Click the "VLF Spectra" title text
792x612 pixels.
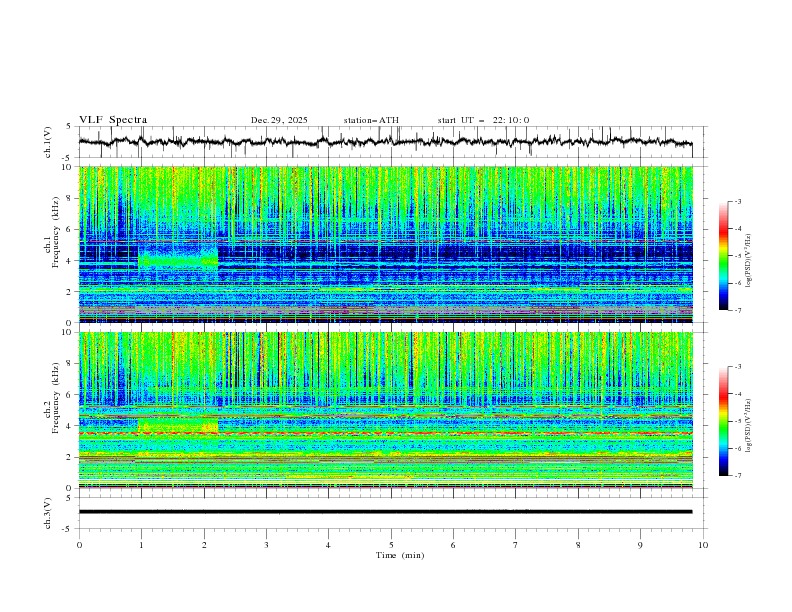pyautogui.click(x=113, y=120)
